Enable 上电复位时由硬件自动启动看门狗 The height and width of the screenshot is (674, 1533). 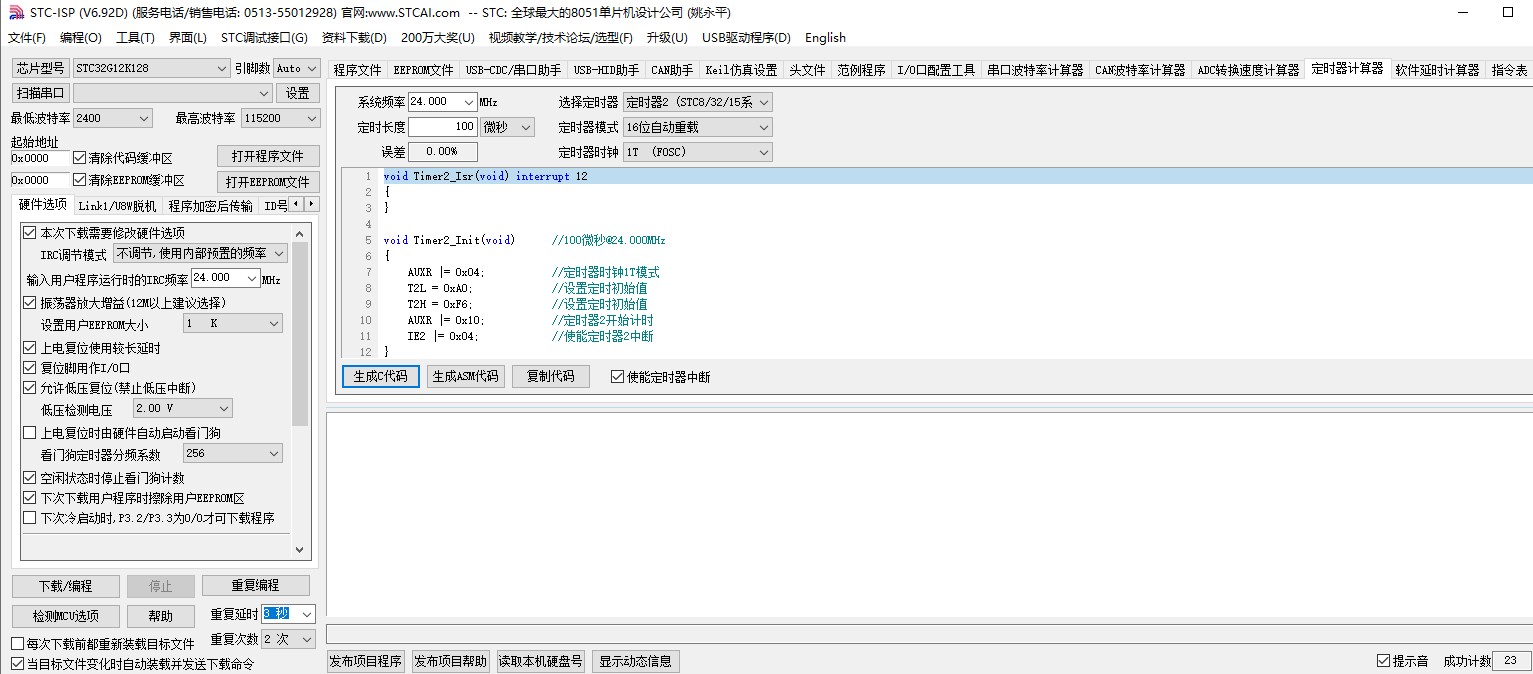coord(30,433)
